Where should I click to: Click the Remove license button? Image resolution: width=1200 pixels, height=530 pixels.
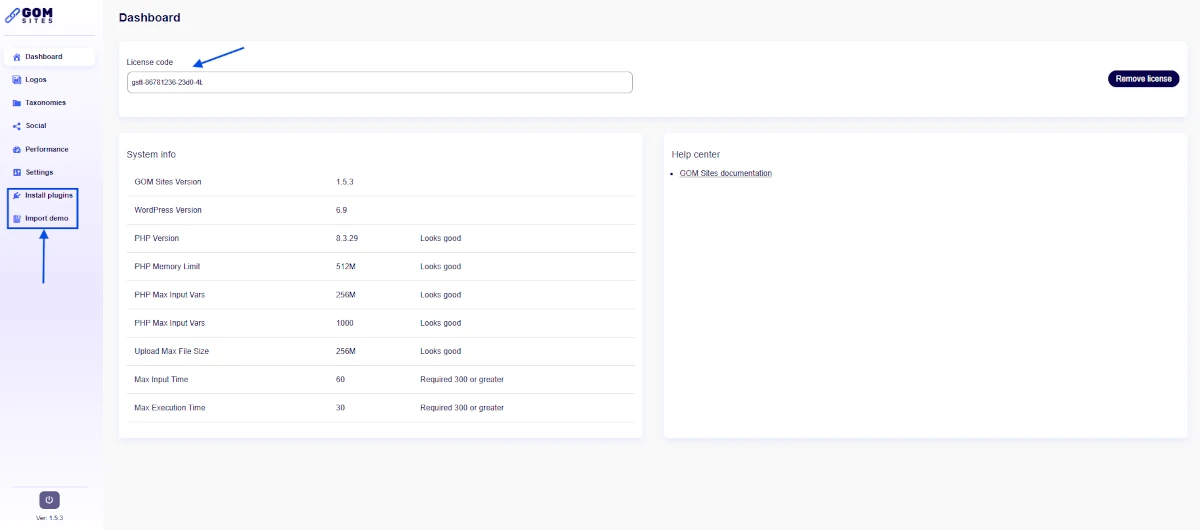pyautogui.click(x=1143, y=79)
